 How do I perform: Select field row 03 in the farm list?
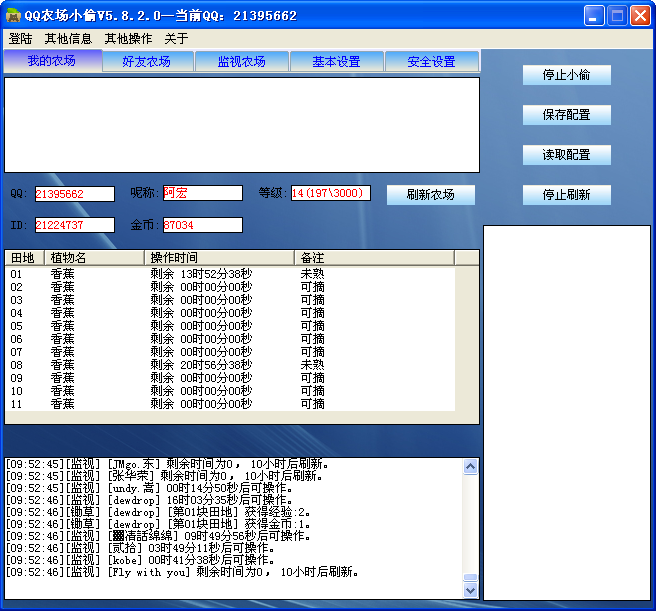point(230,300)
